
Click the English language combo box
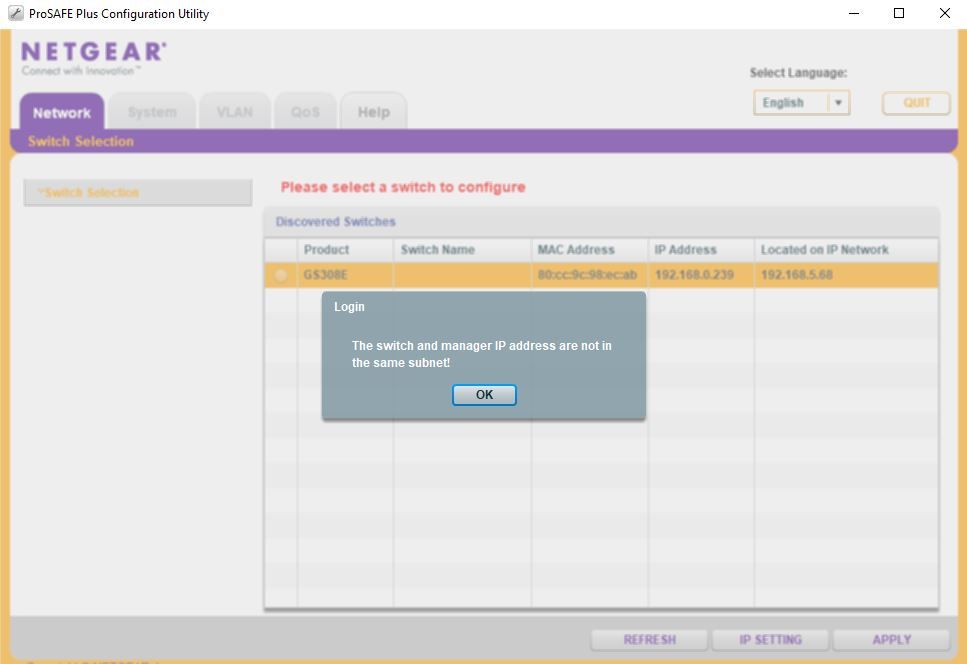pyautogui.click(x=790, y=103)
